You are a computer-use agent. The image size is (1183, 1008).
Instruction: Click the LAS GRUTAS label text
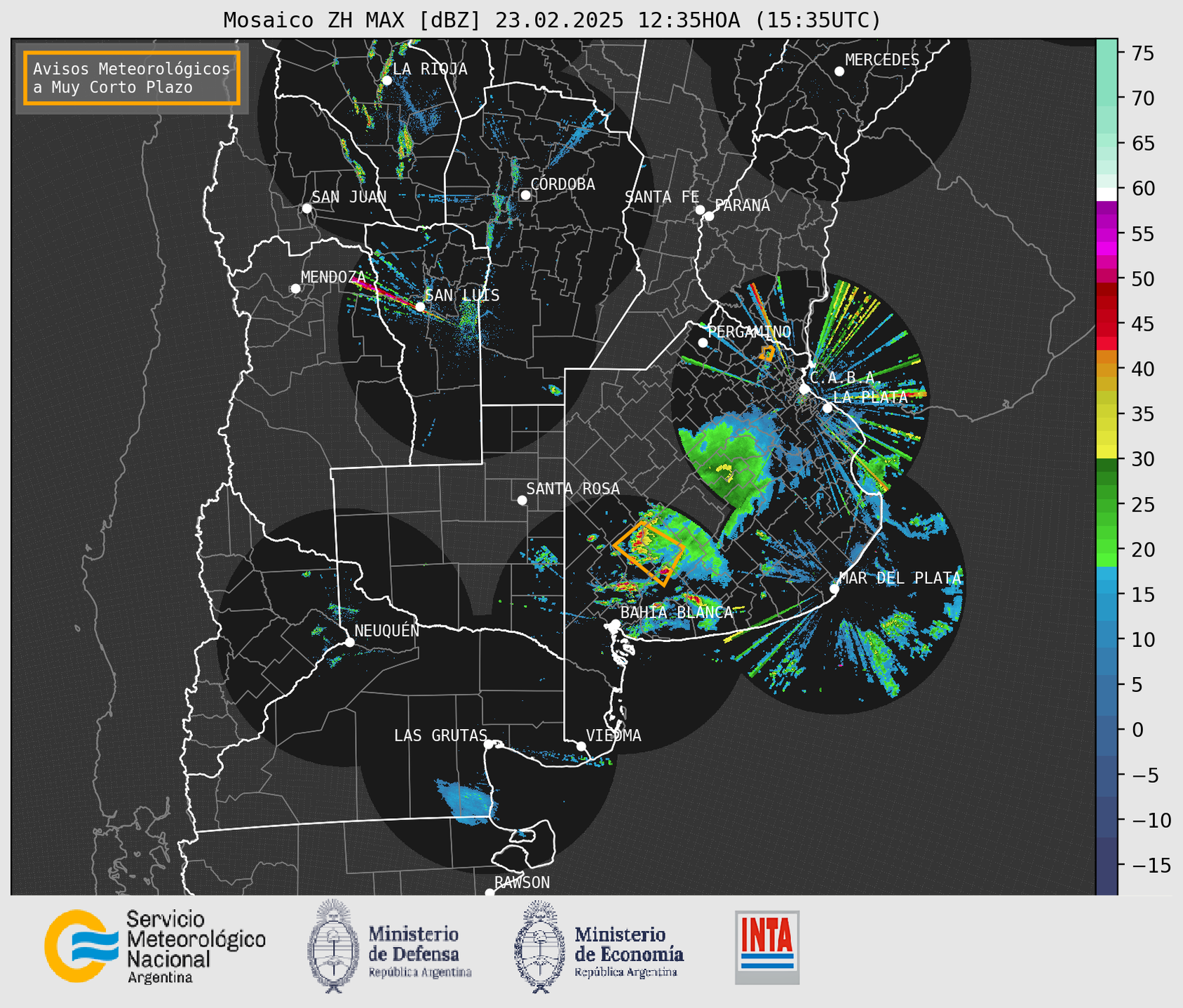tap(440, 735)
